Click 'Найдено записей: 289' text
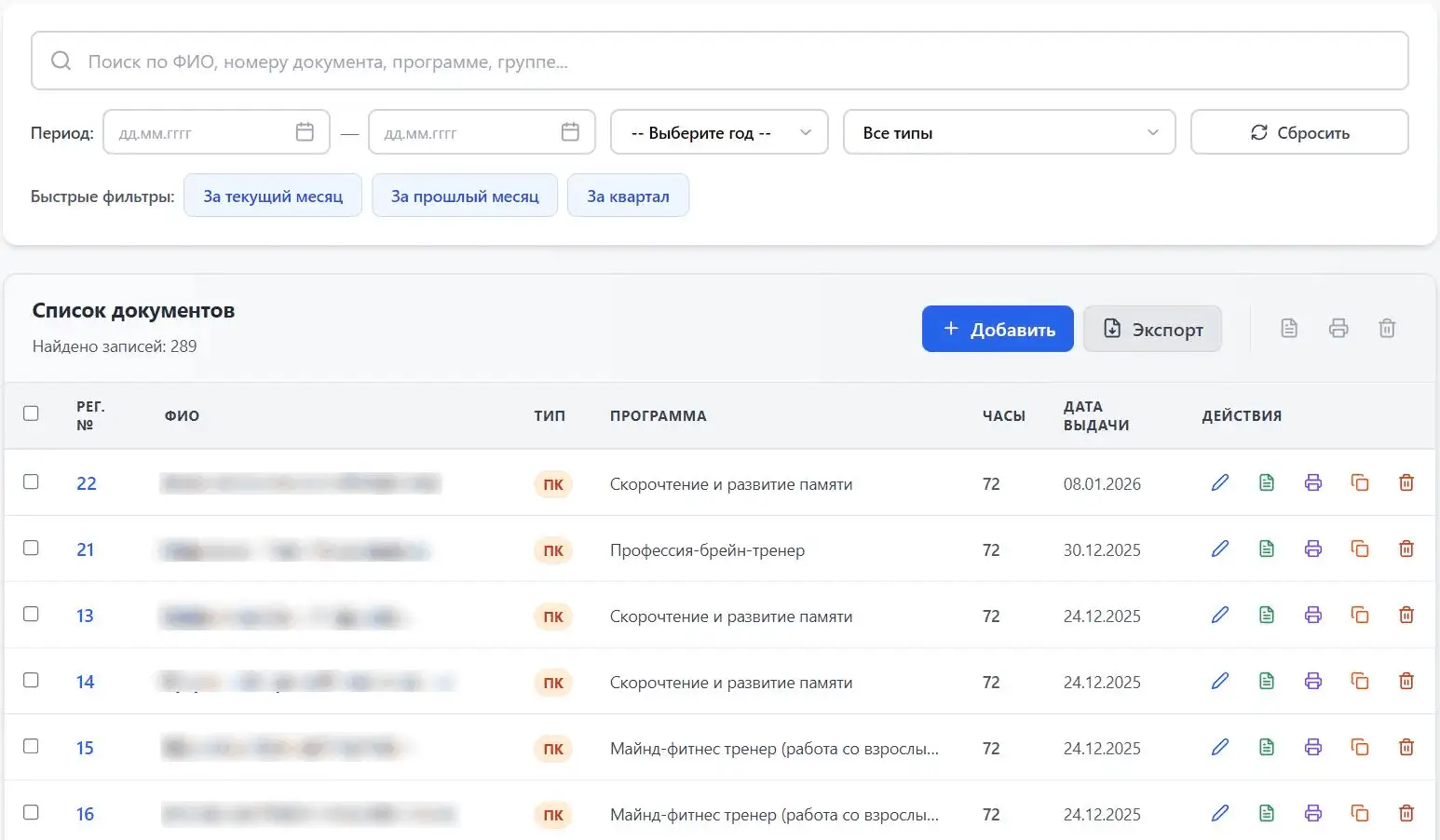Viewport: 1440px width, 840px height. pos(115,346)
